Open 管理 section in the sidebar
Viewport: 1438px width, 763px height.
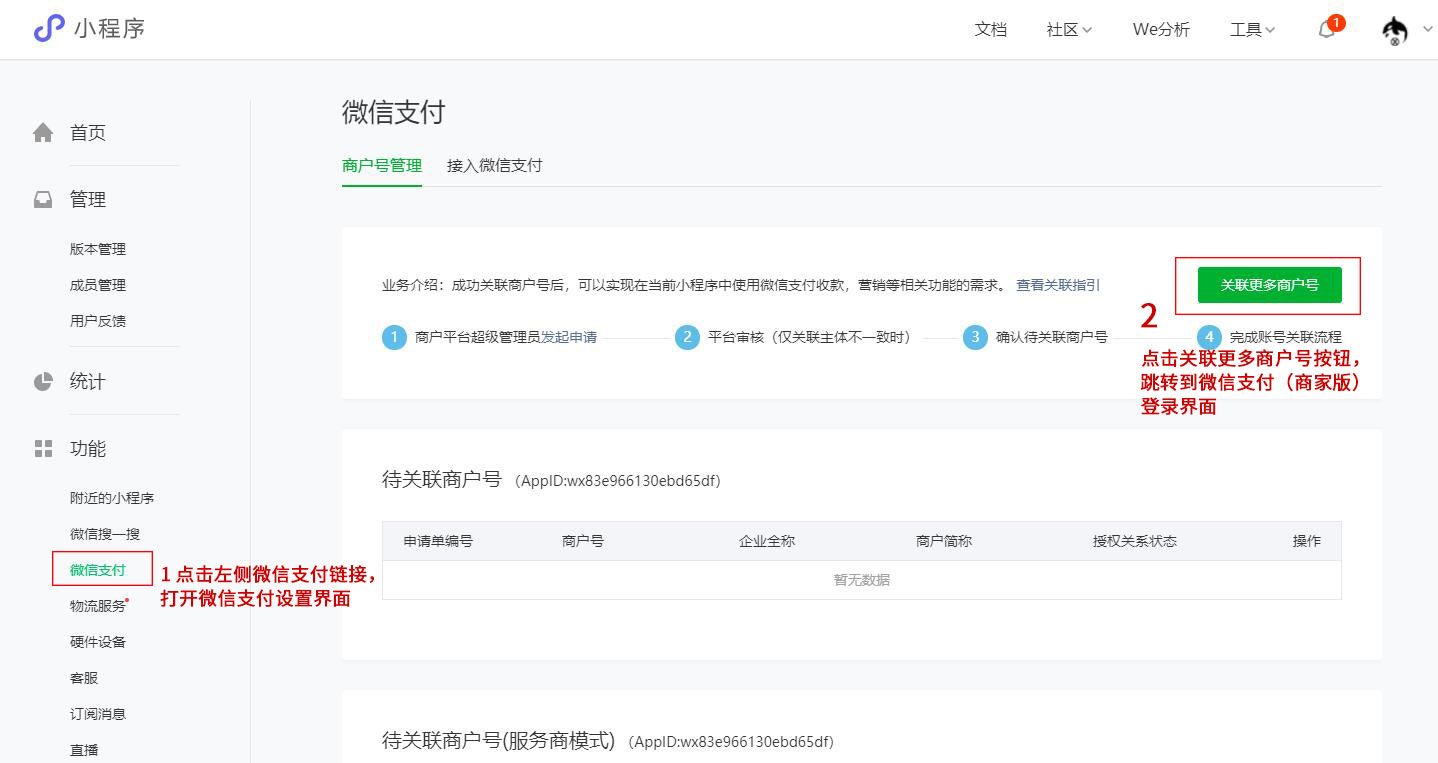(x=88, y=200)
